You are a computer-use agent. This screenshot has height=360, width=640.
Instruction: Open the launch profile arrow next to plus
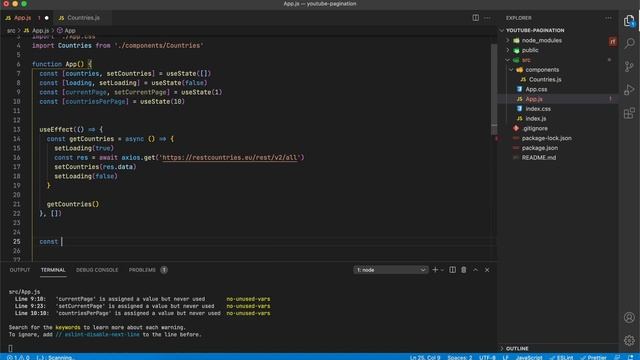coord(442,270)
